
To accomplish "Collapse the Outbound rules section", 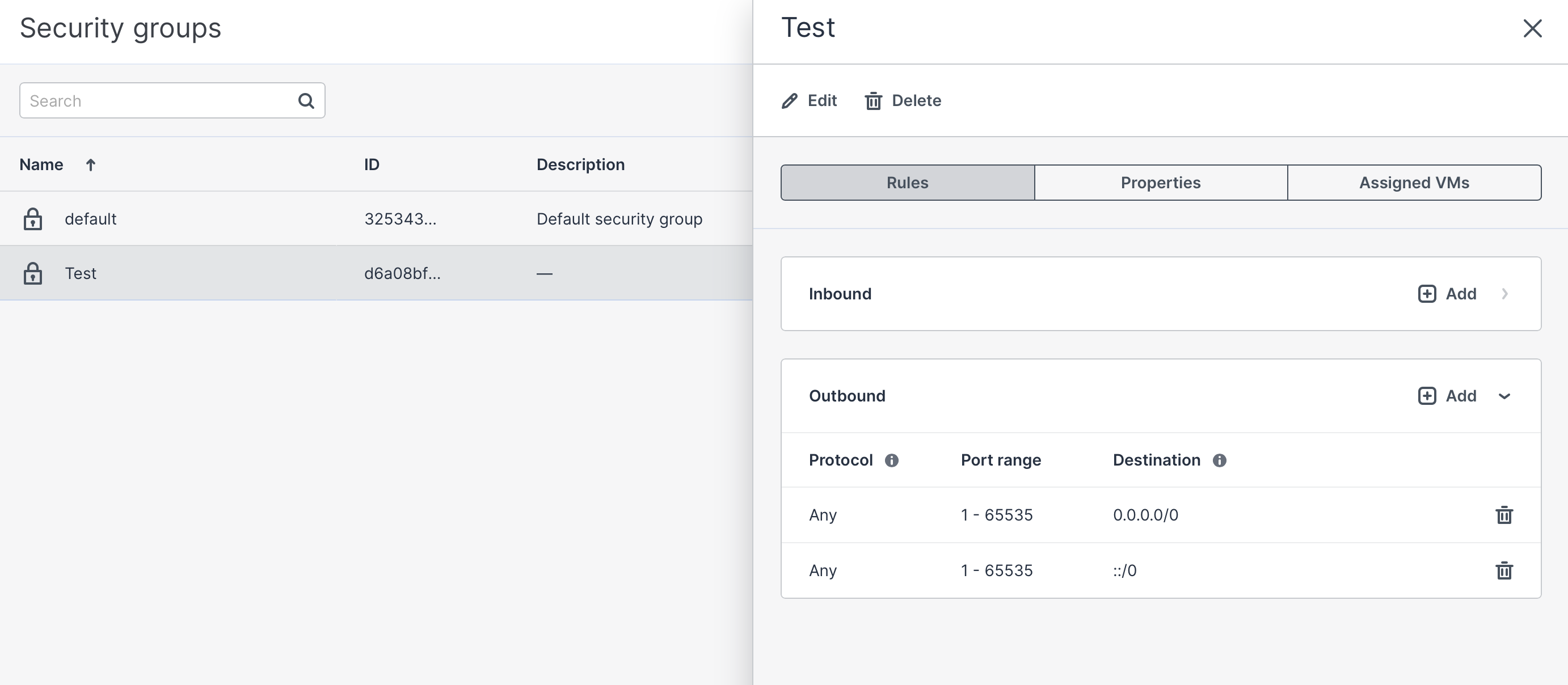I will 1504,396.
